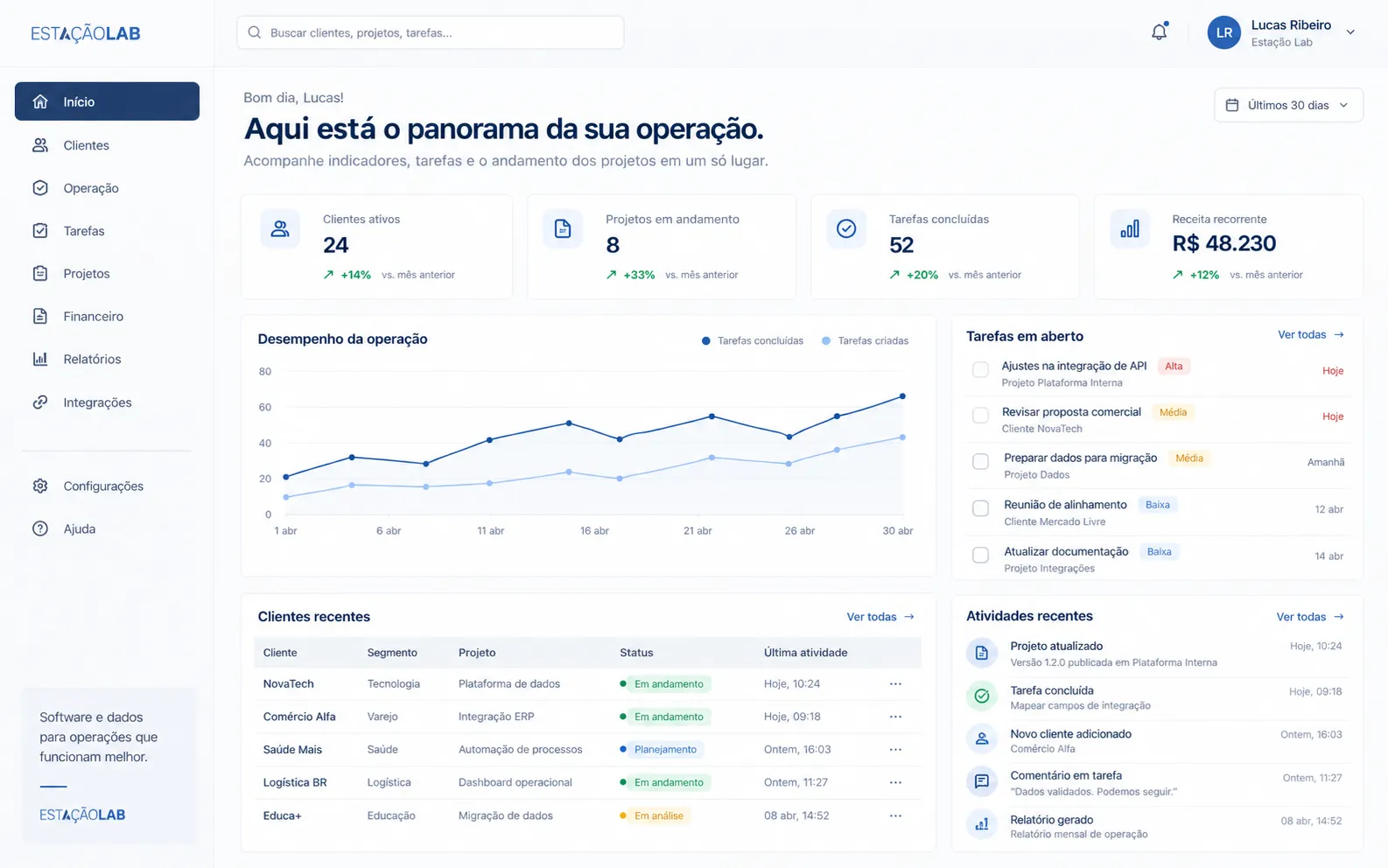Click the Receita recorrente chart icon

point(1130,229)
